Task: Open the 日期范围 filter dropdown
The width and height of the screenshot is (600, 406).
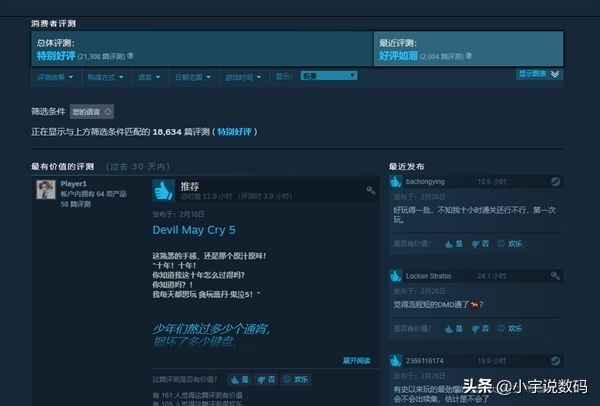Action: (x=193, y=77)
